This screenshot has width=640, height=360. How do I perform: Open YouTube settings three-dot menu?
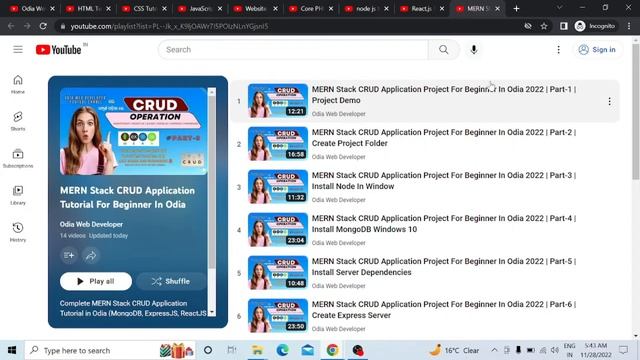(558, 49)
